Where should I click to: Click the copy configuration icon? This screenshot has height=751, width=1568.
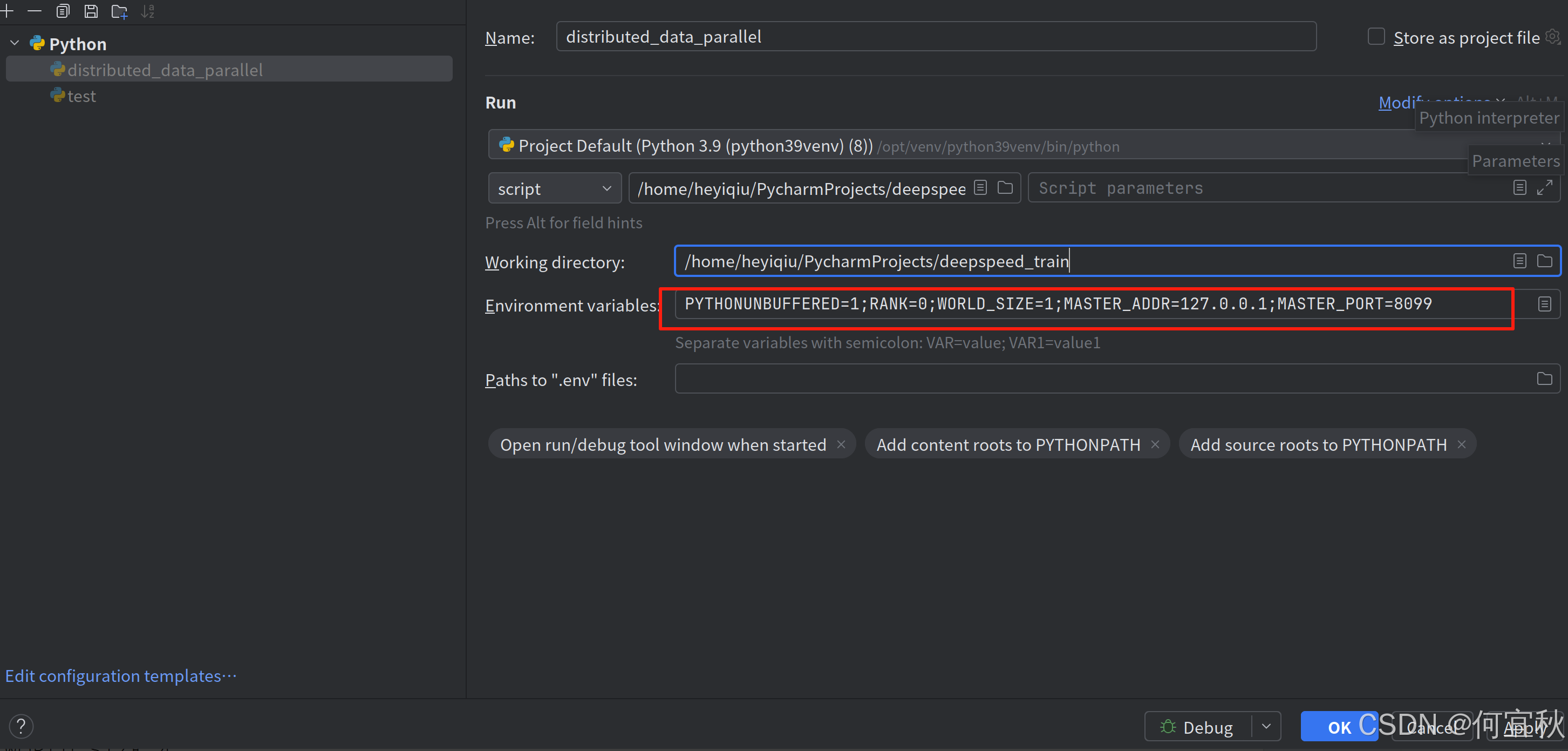click(x=63, y=11)
